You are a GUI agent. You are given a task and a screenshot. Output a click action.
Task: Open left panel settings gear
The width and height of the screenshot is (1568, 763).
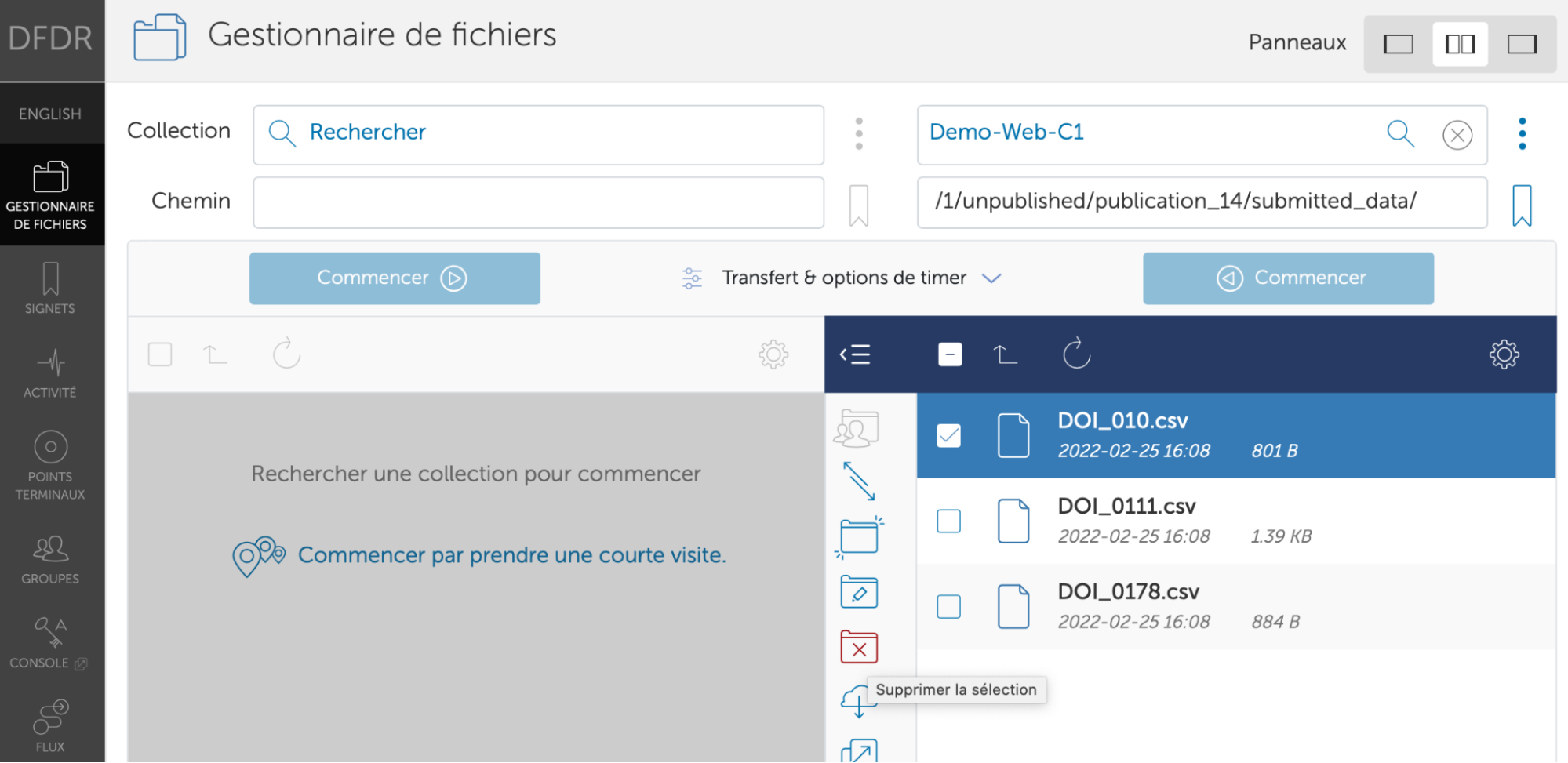tap(773, 354)
